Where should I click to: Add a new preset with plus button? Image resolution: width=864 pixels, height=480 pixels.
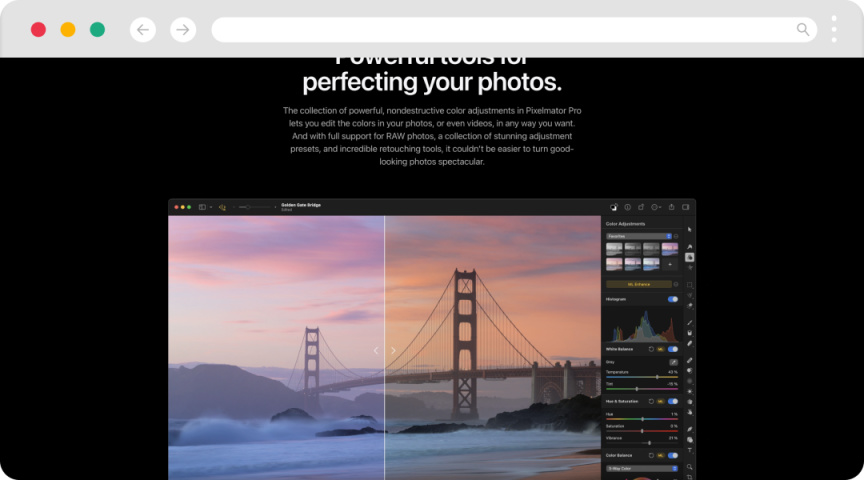coord(670,265)
